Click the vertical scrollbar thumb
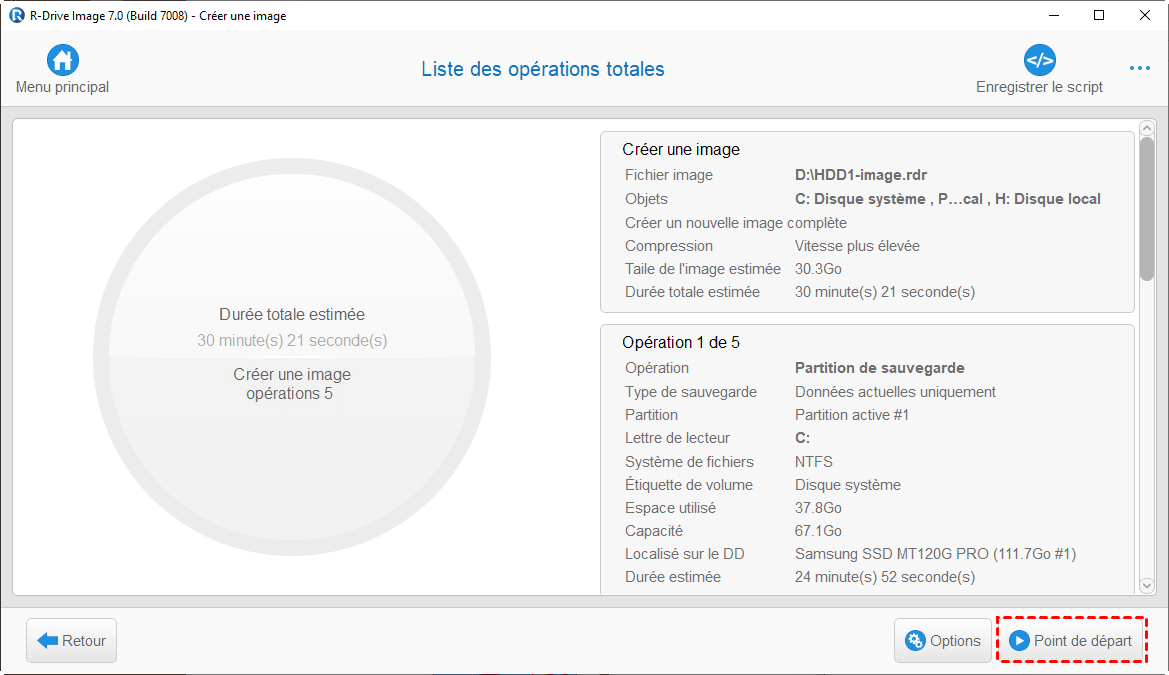The image size is (1169, 675). pos(1147,209)
